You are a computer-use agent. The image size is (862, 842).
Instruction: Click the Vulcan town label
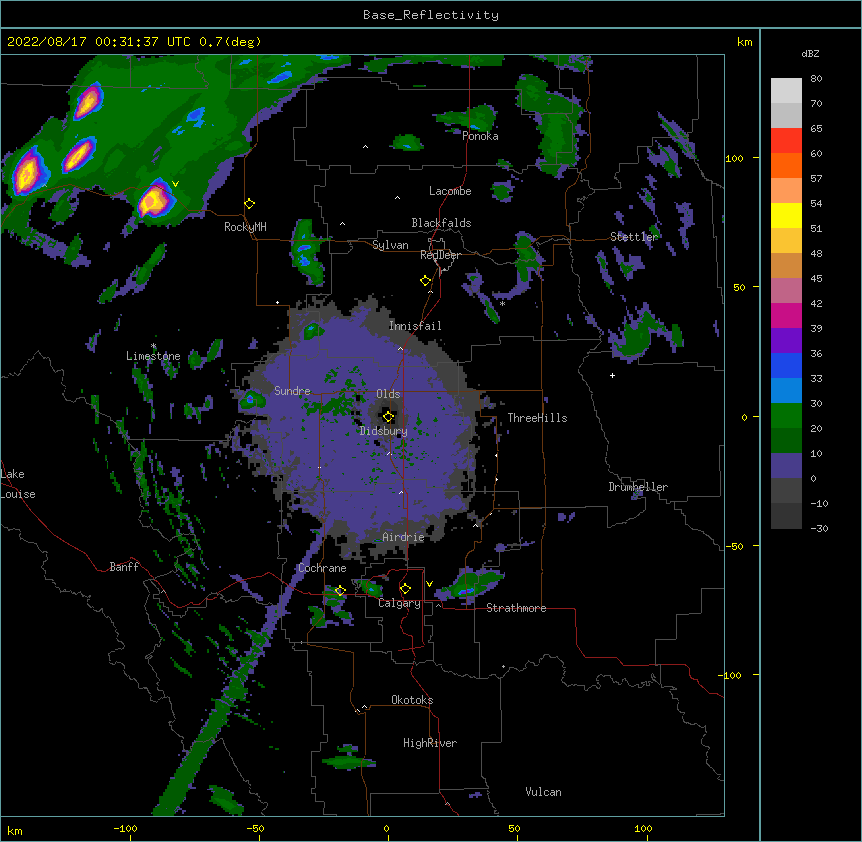[543, 792]
